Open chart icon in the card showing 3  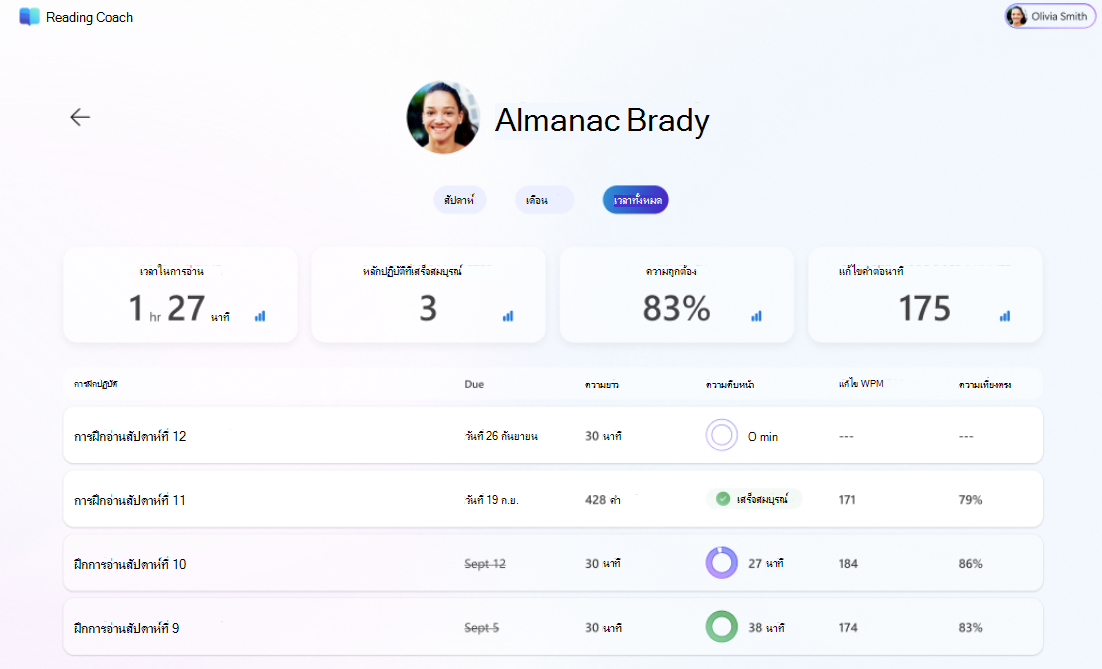(508, 316)
